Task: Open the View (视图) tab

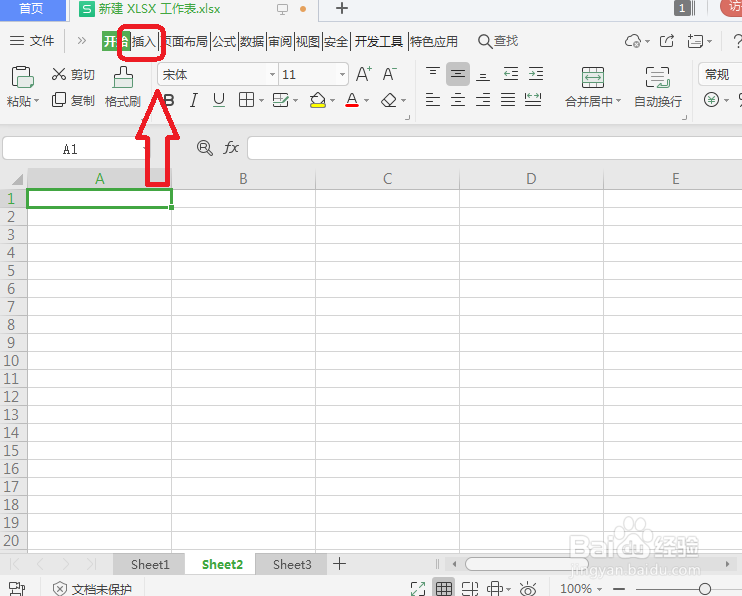Action: click(308, 41)
